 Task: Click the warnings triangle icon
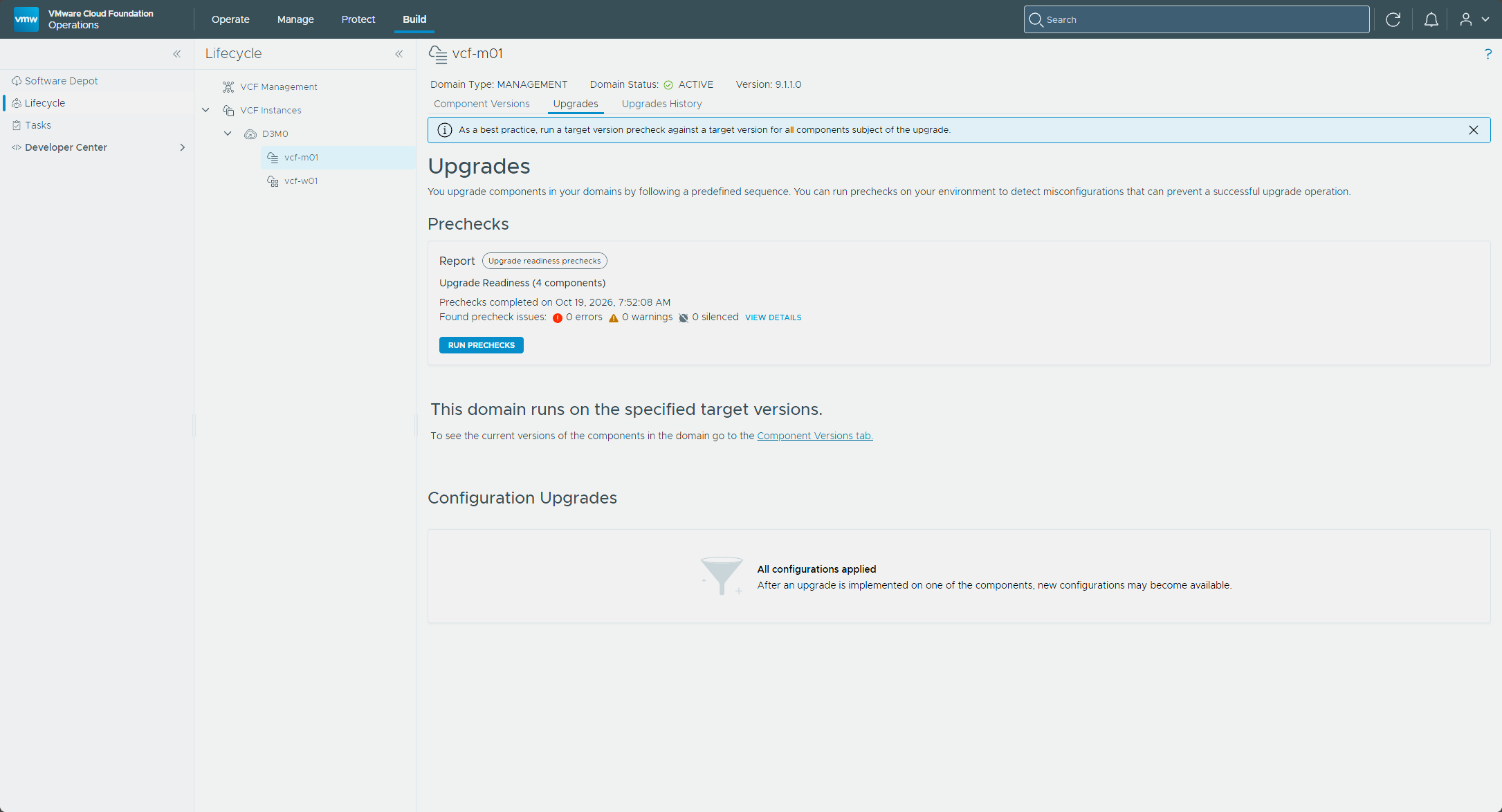pos(614,317)
